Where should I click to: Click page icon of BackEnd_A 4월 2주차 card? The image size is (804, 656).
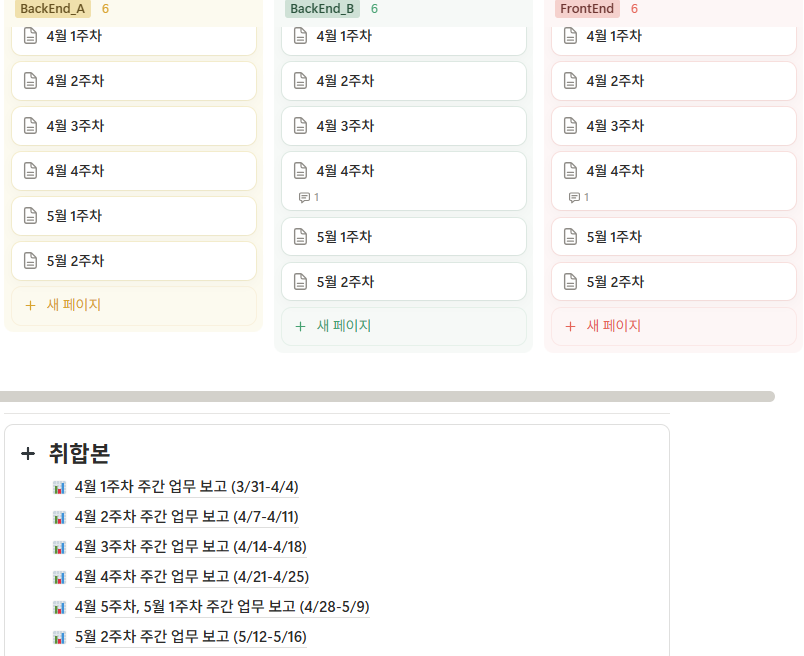pyautogui.click(x=30, y=81)
